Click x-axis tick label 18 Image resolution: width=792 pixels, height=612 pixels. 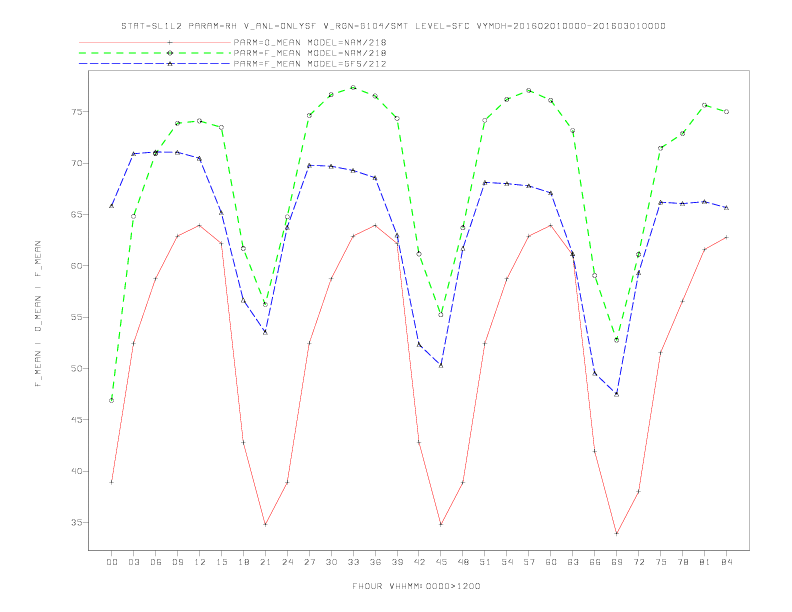(x=243, y=562)
